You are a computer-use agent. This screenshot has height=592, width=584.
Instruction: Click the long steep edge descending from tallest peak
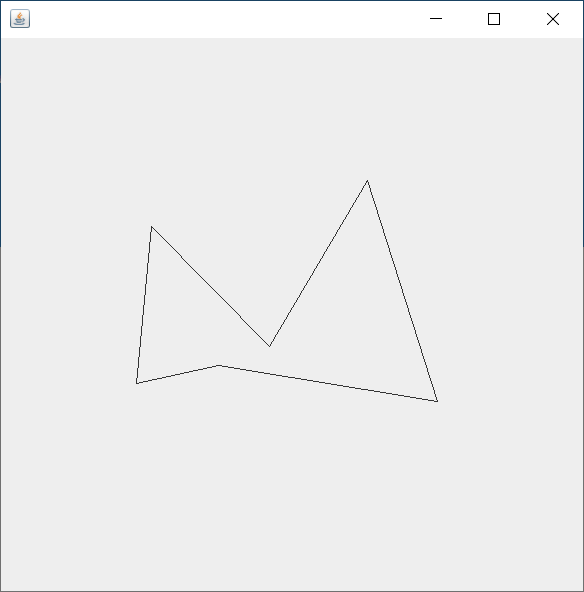402,291
